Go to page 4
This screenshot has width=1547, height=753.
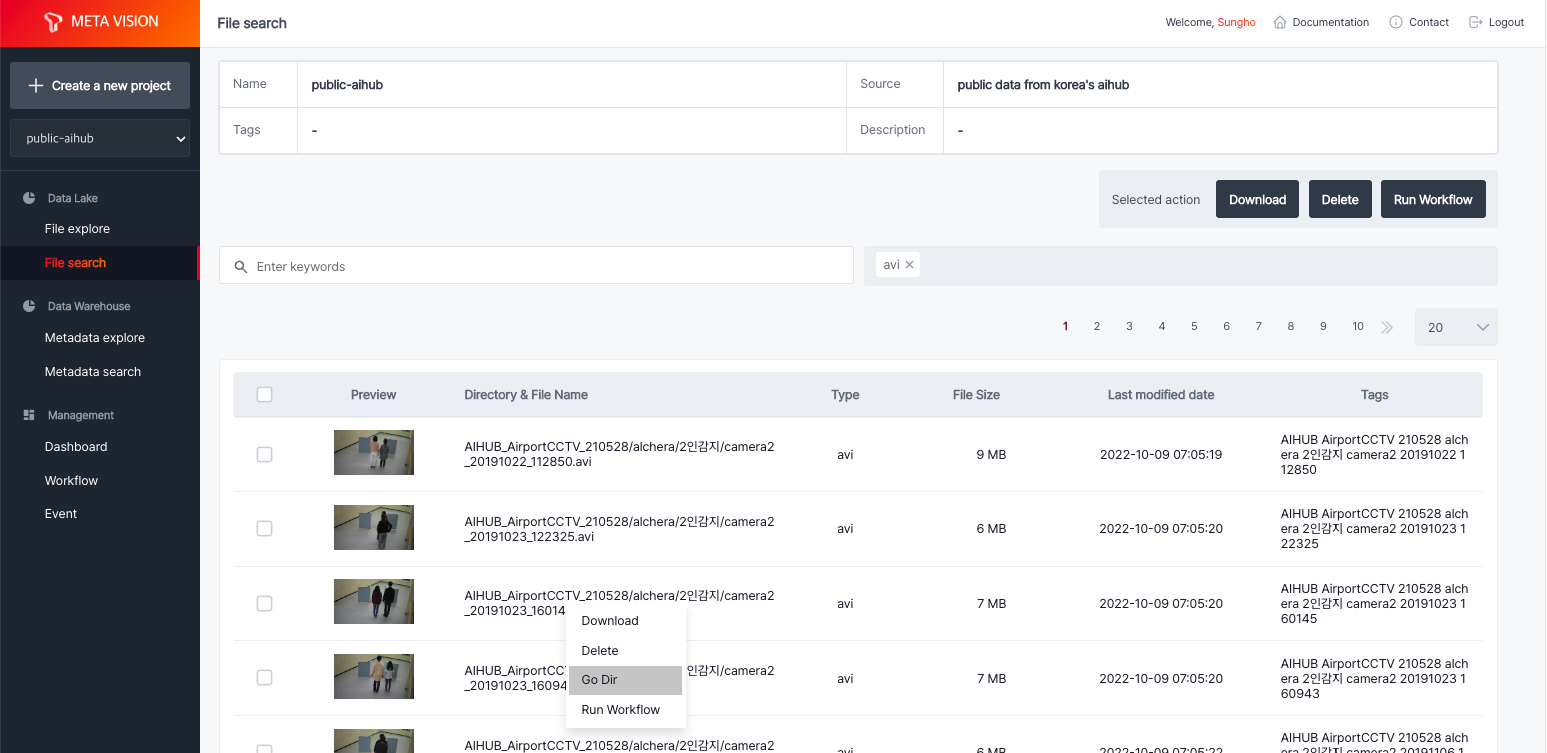coord(1161,326)
